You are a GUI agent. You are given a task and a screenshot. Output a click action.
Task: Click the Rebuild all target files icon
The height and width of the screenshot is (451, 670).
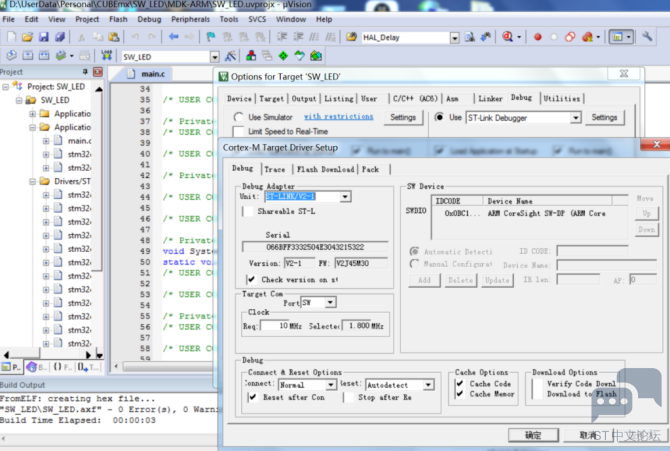(x=44, y=56)
